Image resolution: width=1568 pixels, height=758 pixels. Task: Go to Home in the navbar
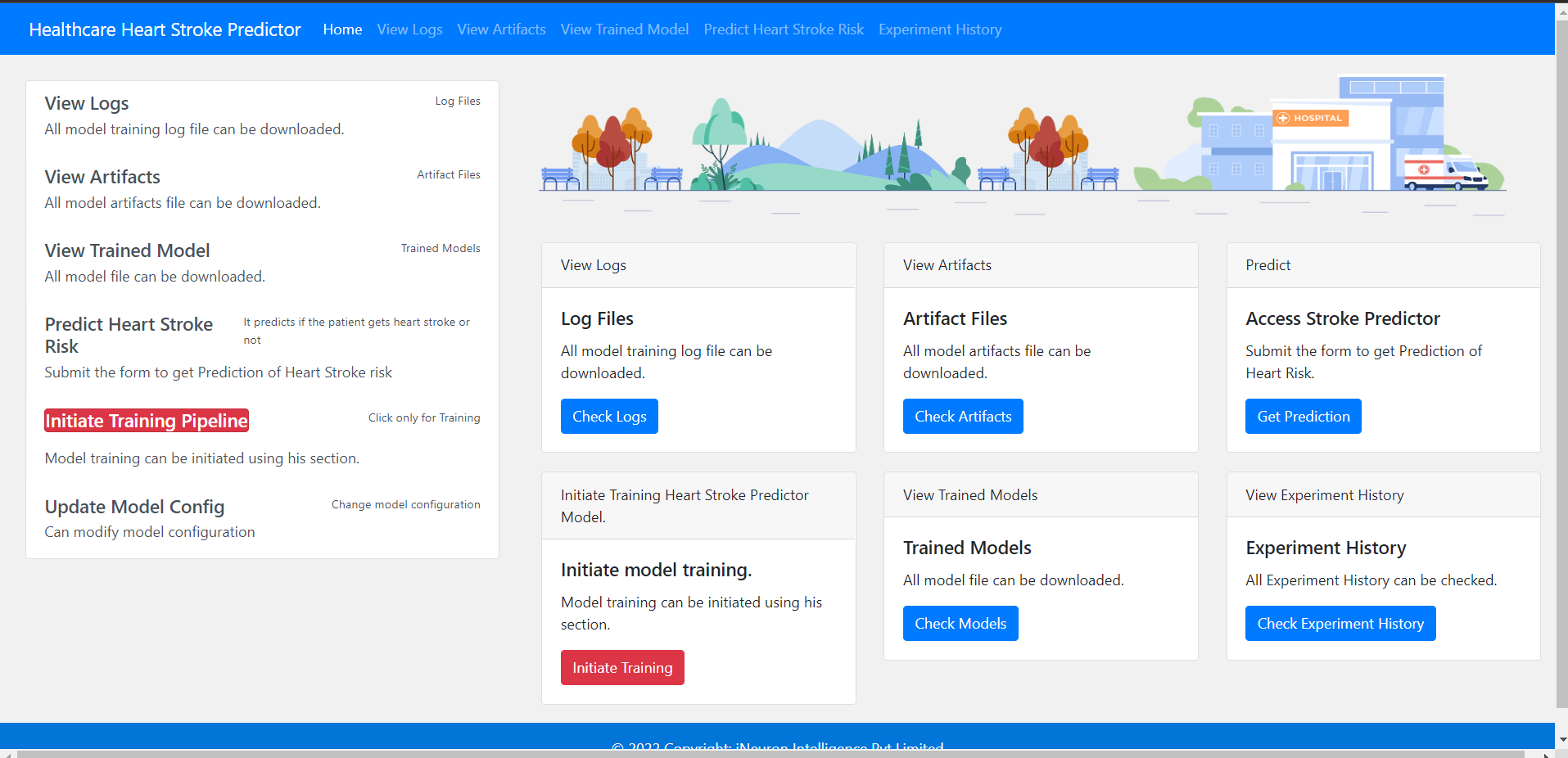pos(342,29)
